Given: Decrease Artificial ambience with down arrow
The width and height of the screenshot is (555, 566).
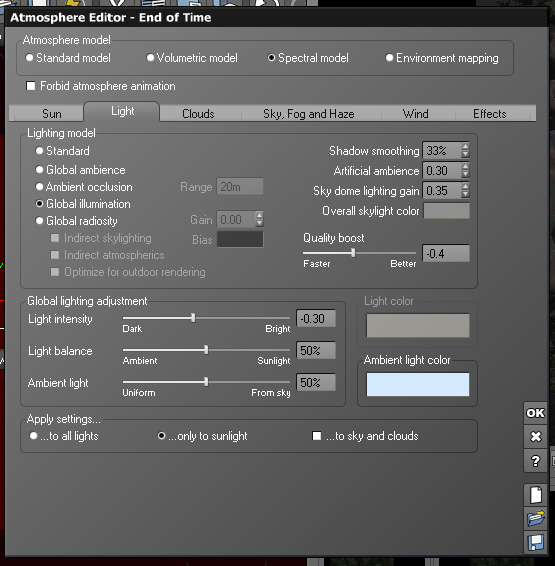Looking at the screenshot, I should point(465,174).
